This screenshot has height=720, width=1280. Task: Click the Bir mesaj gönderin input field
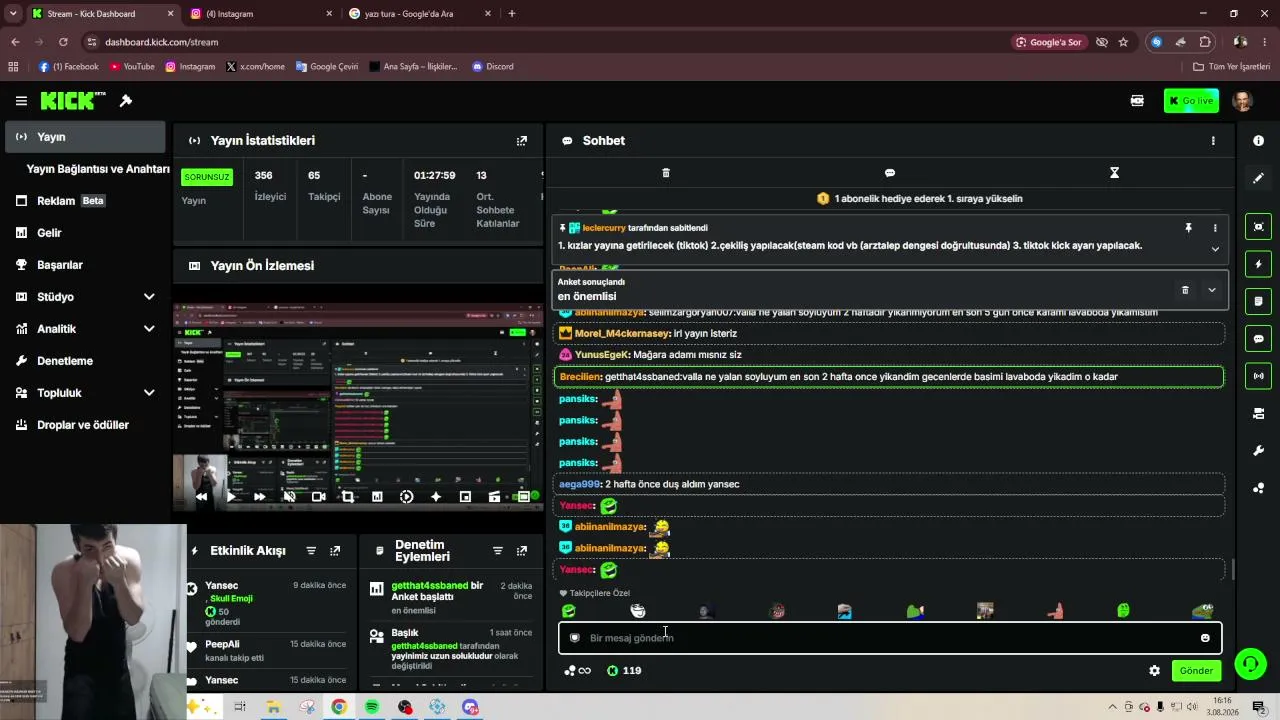point(890,638)
